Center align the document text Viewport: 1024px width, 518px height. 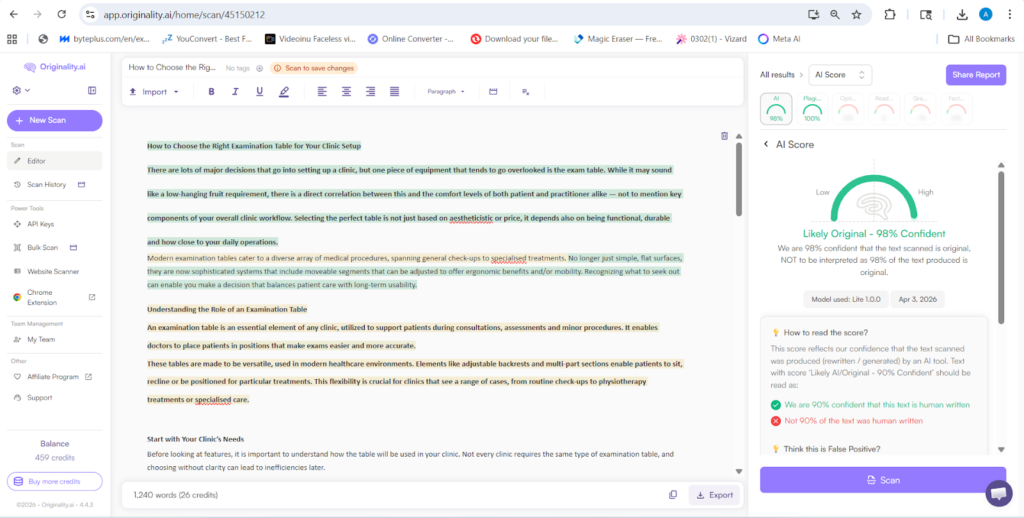click(x=346, y=92)
